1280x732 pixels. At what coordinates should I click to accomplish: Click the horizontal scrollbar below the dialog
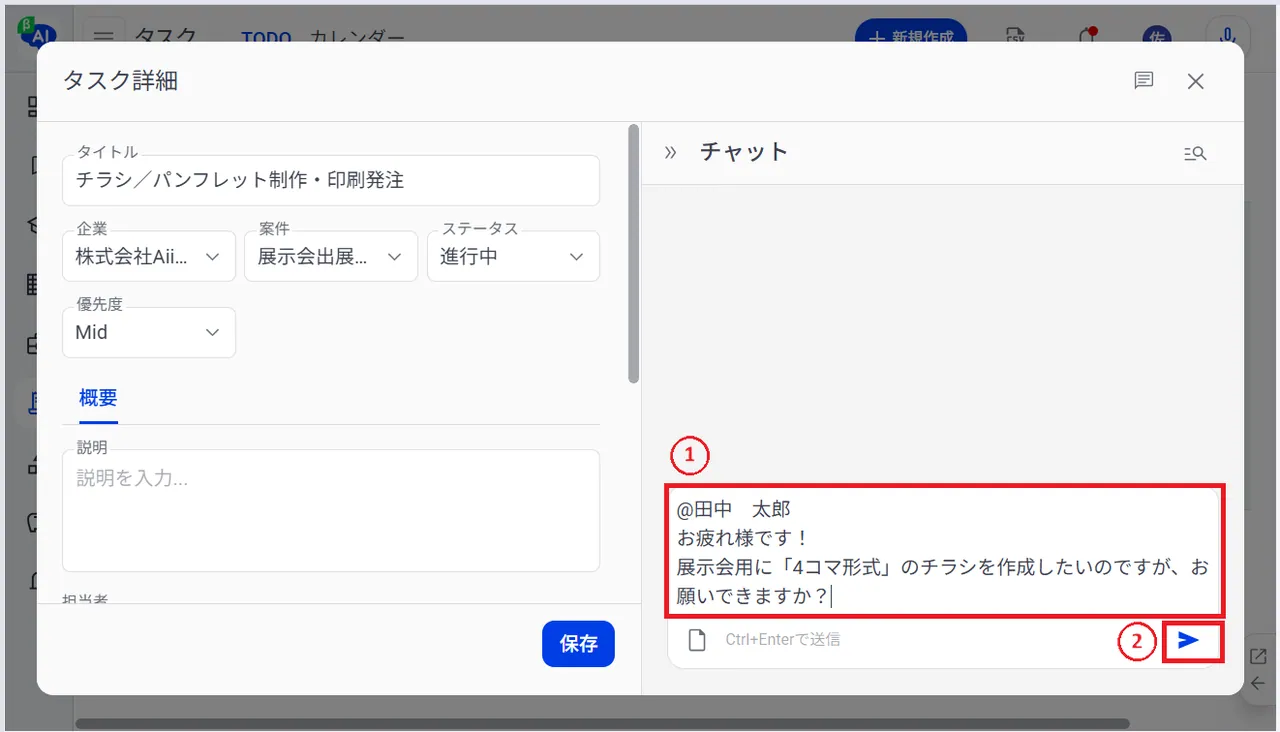[x=602, y=723]
